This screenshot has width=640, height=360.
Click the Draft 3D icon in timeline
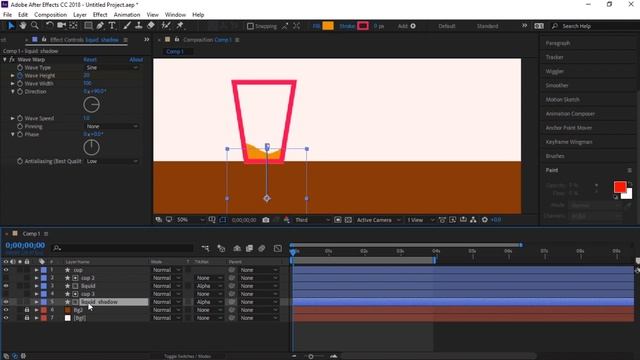[x=221, y=248]
